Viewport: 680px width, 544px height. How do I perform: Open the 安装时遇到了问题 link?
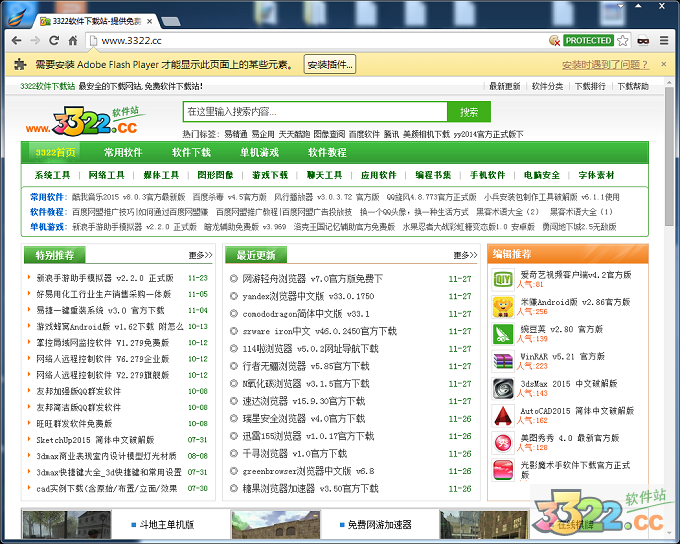tap(605, 65)
